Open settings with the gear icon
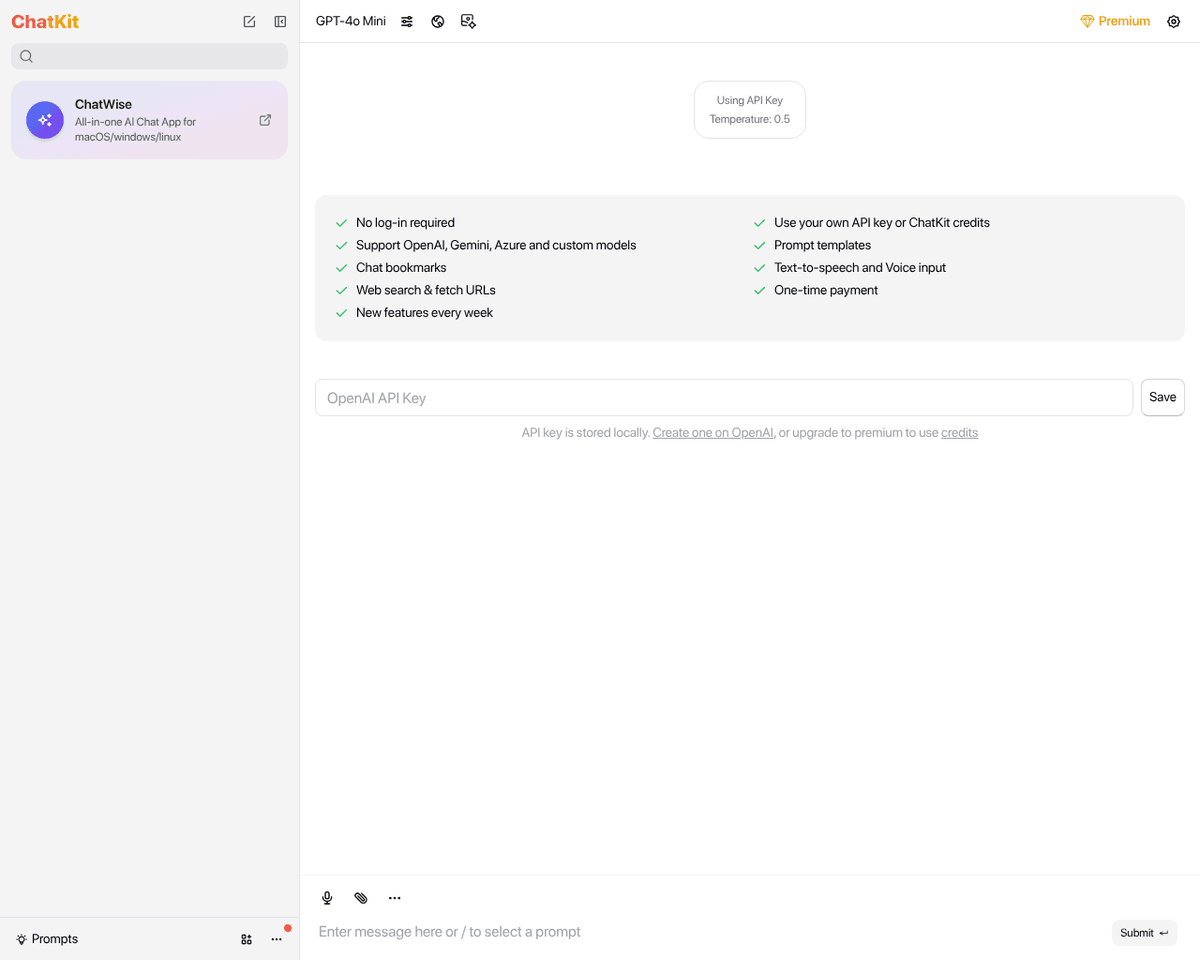The height and width of the screenshot is (960, 1200). [1174, 21]
